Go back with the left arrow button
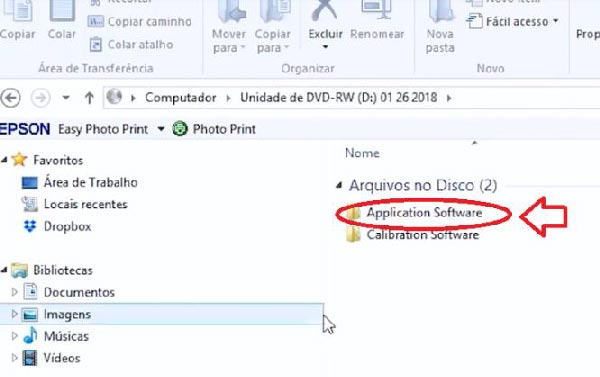Image resolution: width=600 pixels, height=377 pixels. (x=10, y=98)
